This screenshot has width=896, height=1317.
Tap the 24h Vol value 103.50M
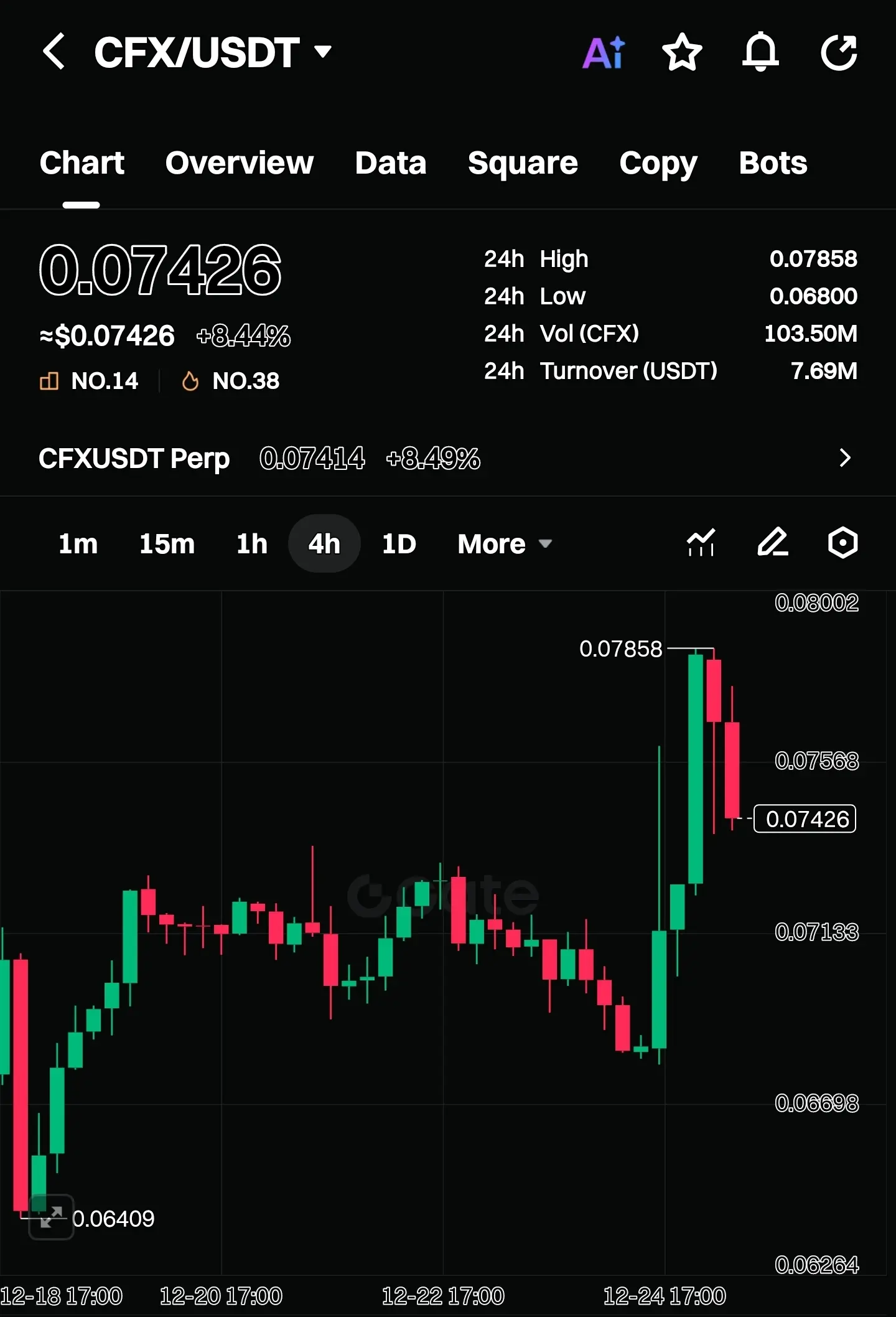pyautogui.click(x=811, y=334)
